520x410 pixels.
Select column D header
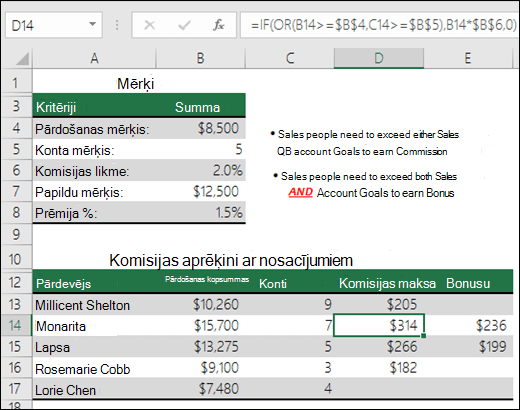pos(379,58)
